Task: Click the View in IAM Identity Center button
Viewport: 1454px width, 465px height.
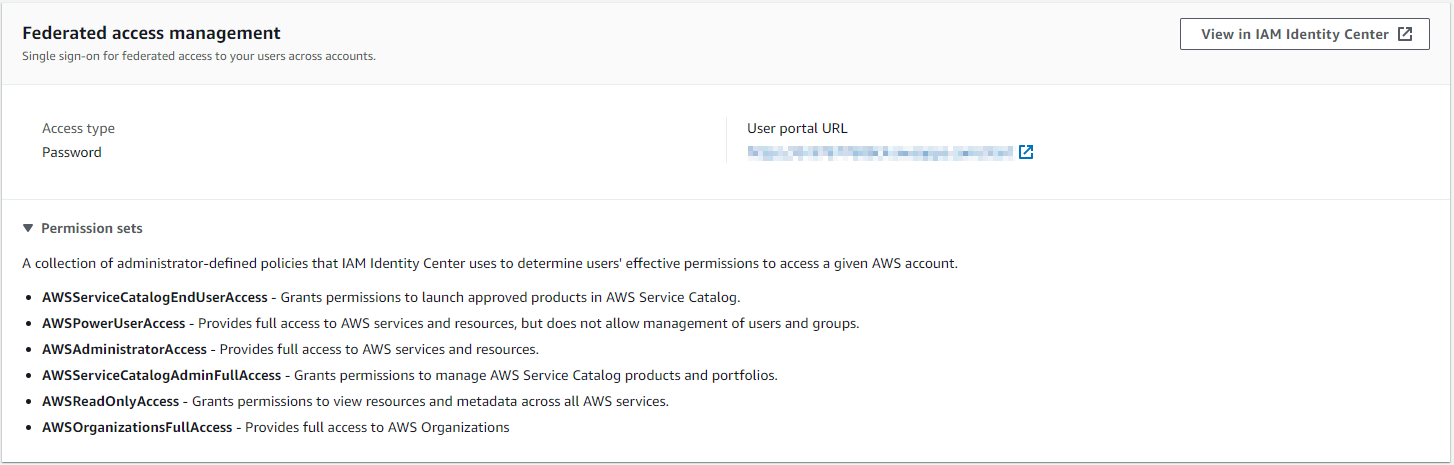Action: coord(1304,34)
